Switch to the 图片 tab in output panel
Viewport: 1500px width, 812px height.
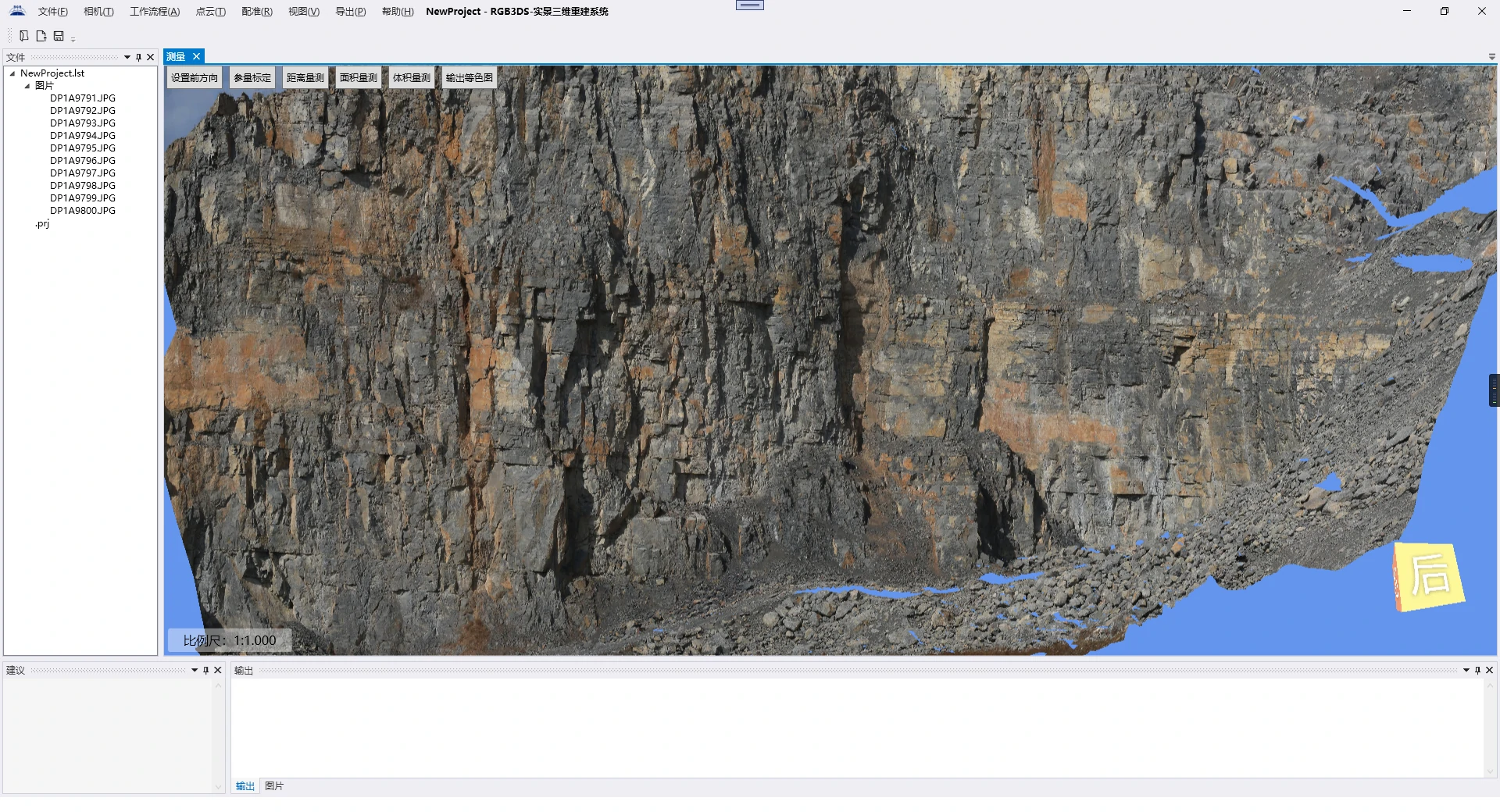click(274, 785)
